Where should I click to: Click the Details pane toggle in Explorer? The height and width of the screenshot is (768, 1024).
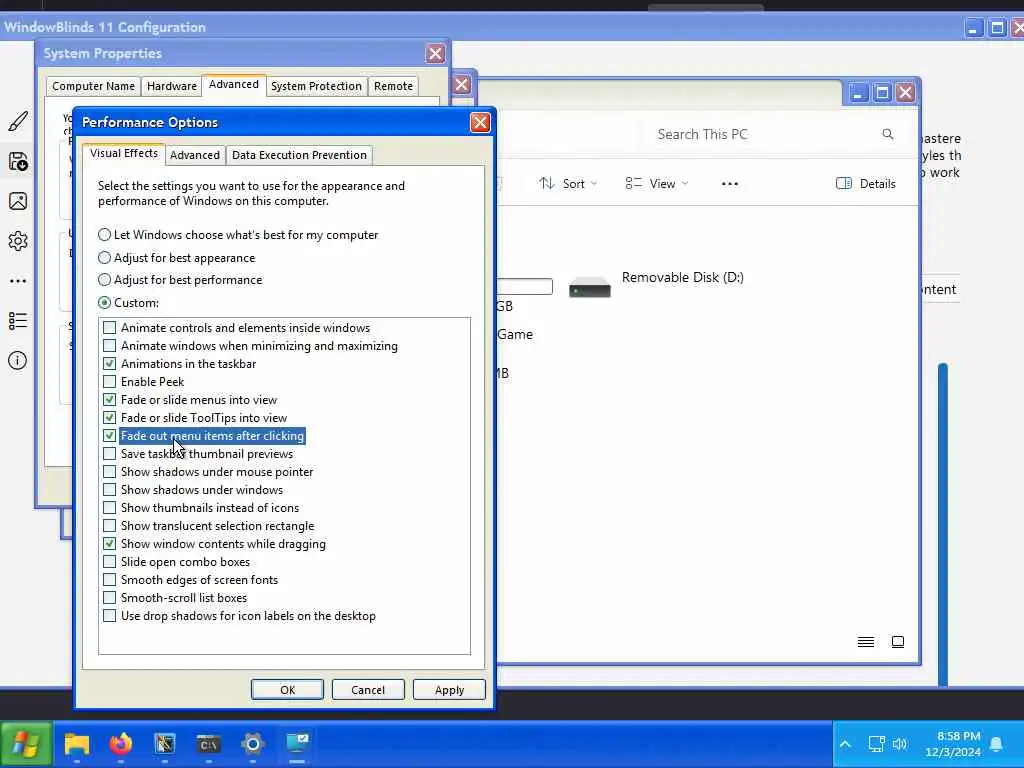click(865, 184)
